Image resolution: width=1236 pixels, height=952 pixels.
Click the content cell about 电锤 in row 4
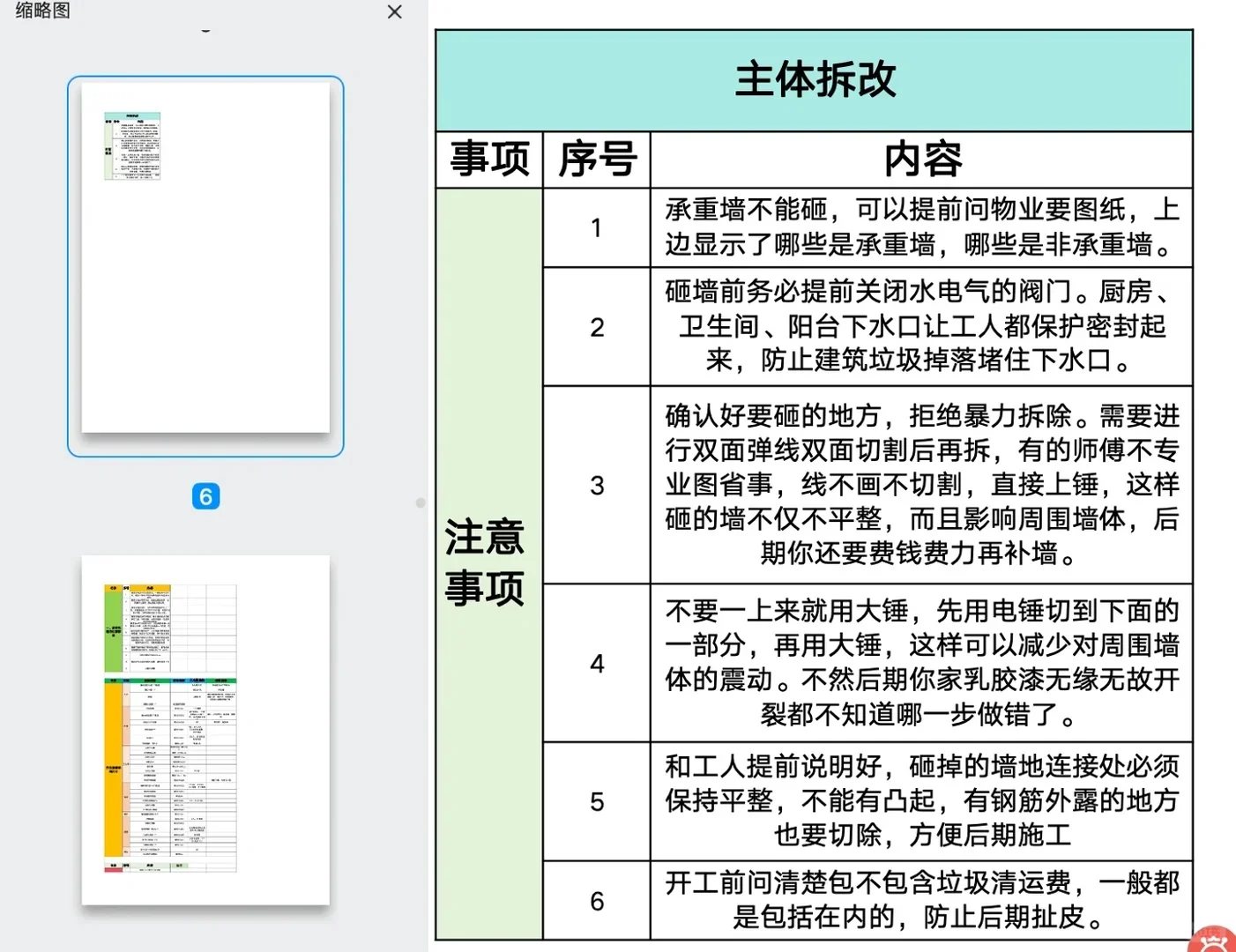tap(920, 662)
